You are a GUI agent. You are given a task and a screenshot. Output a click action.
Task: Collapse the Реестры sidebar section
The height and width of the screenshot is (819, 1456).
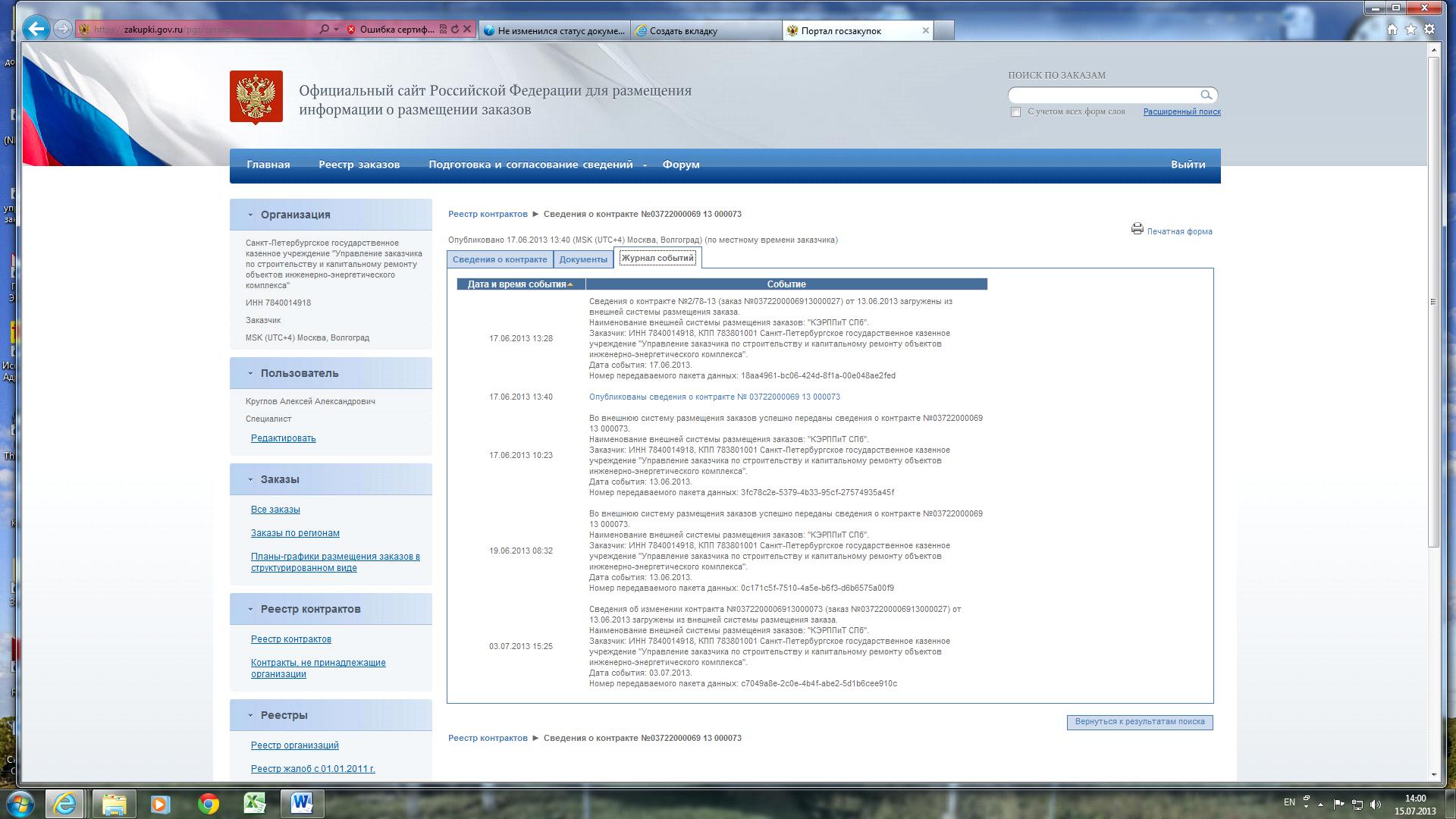coord(250,715)
